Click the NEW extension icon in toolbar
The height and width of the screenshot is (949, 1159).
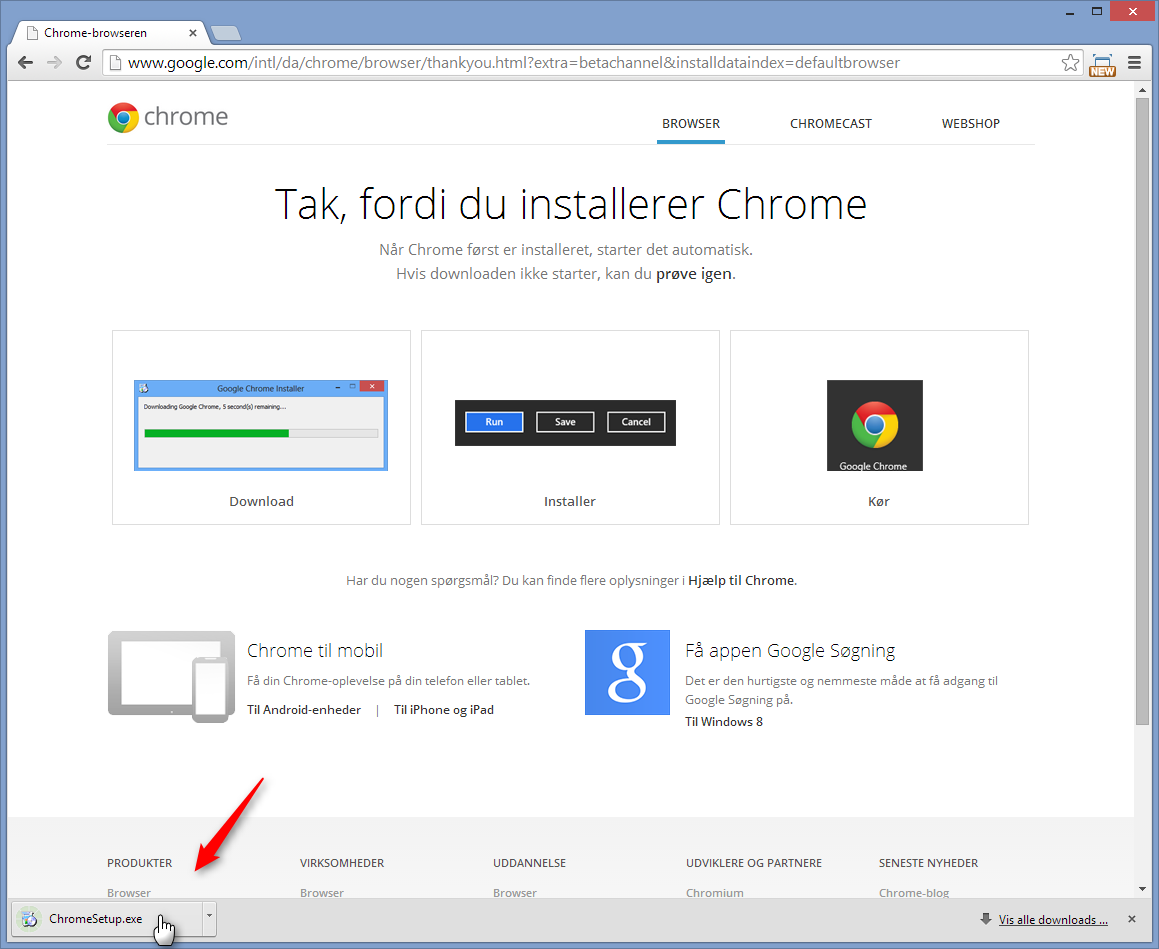click(1102, 65)
